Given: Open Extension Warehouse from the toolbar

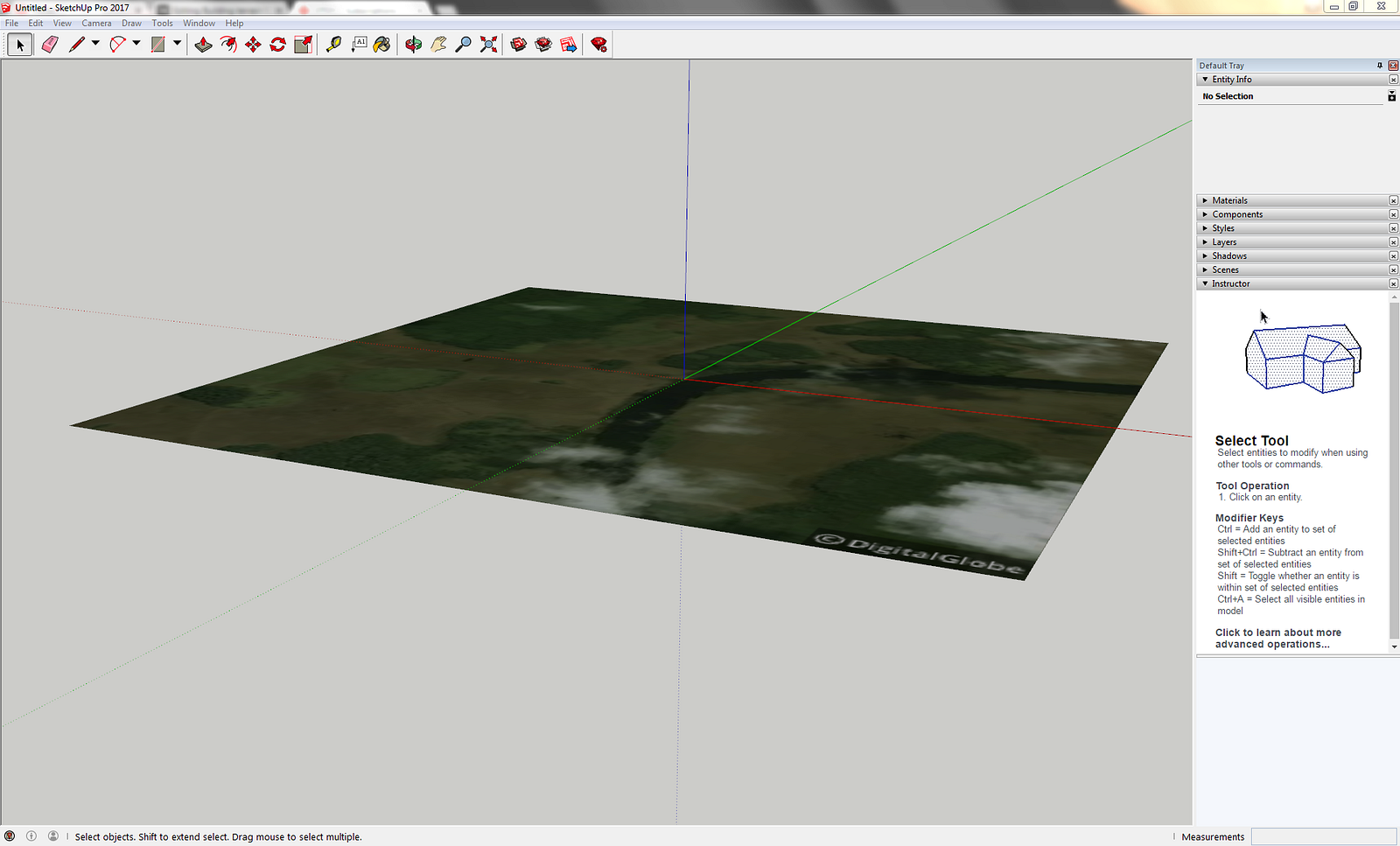Looking at the screenshot, I should click(543, 45).
